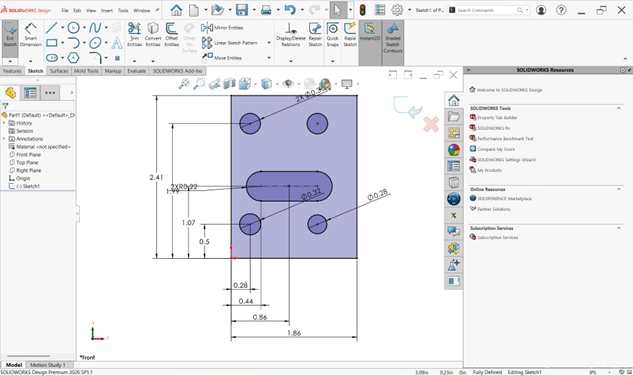Switch to the Evaluate tab
The image size is (633, 376).
[x=136, y=71]
